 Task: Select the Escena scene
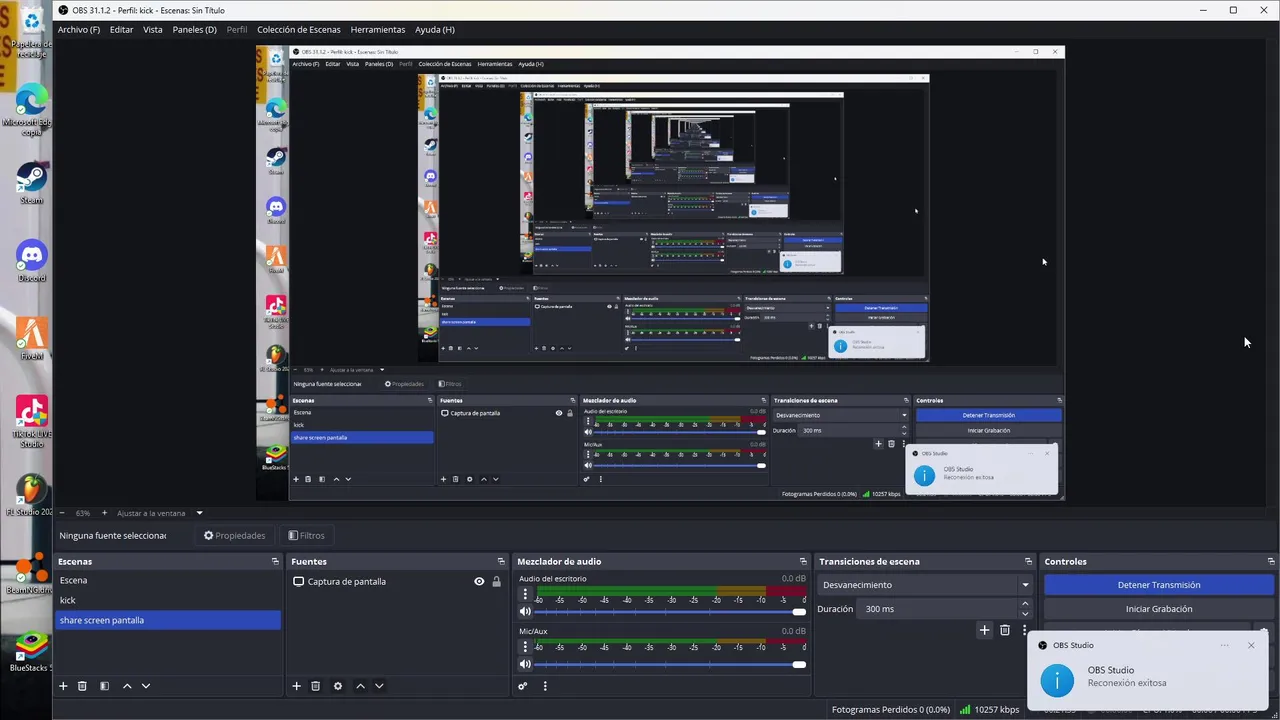click(x=167, y=581)
